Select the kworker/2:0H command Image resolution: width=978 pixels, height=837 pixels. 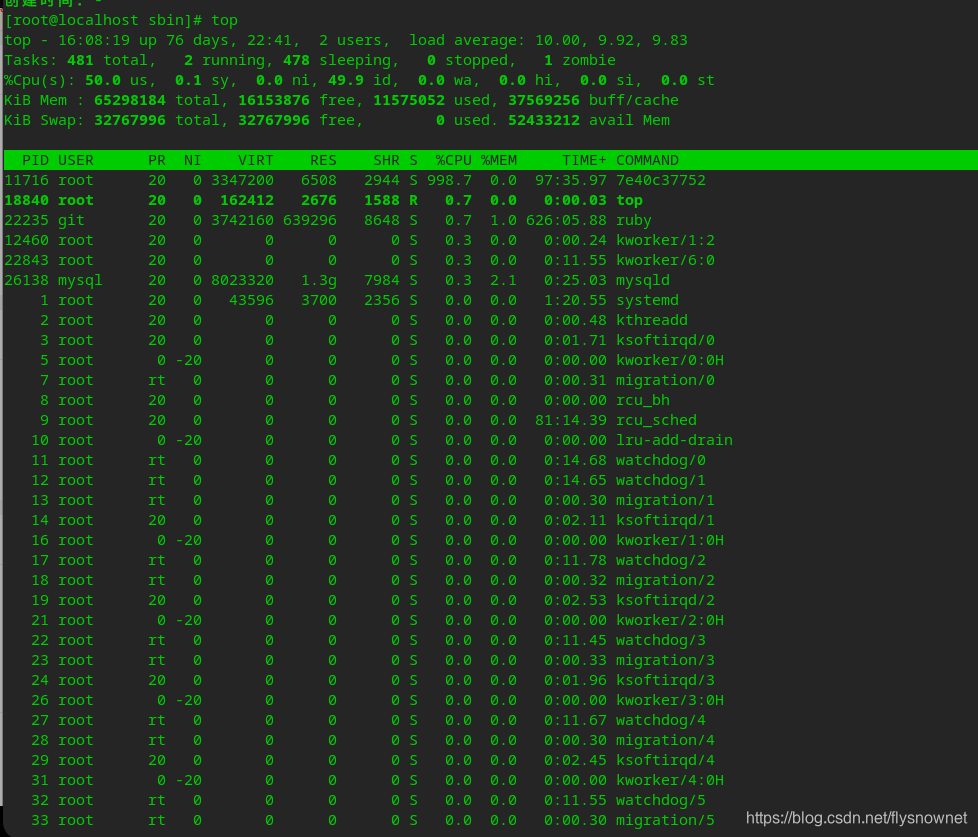click(670, 620)
